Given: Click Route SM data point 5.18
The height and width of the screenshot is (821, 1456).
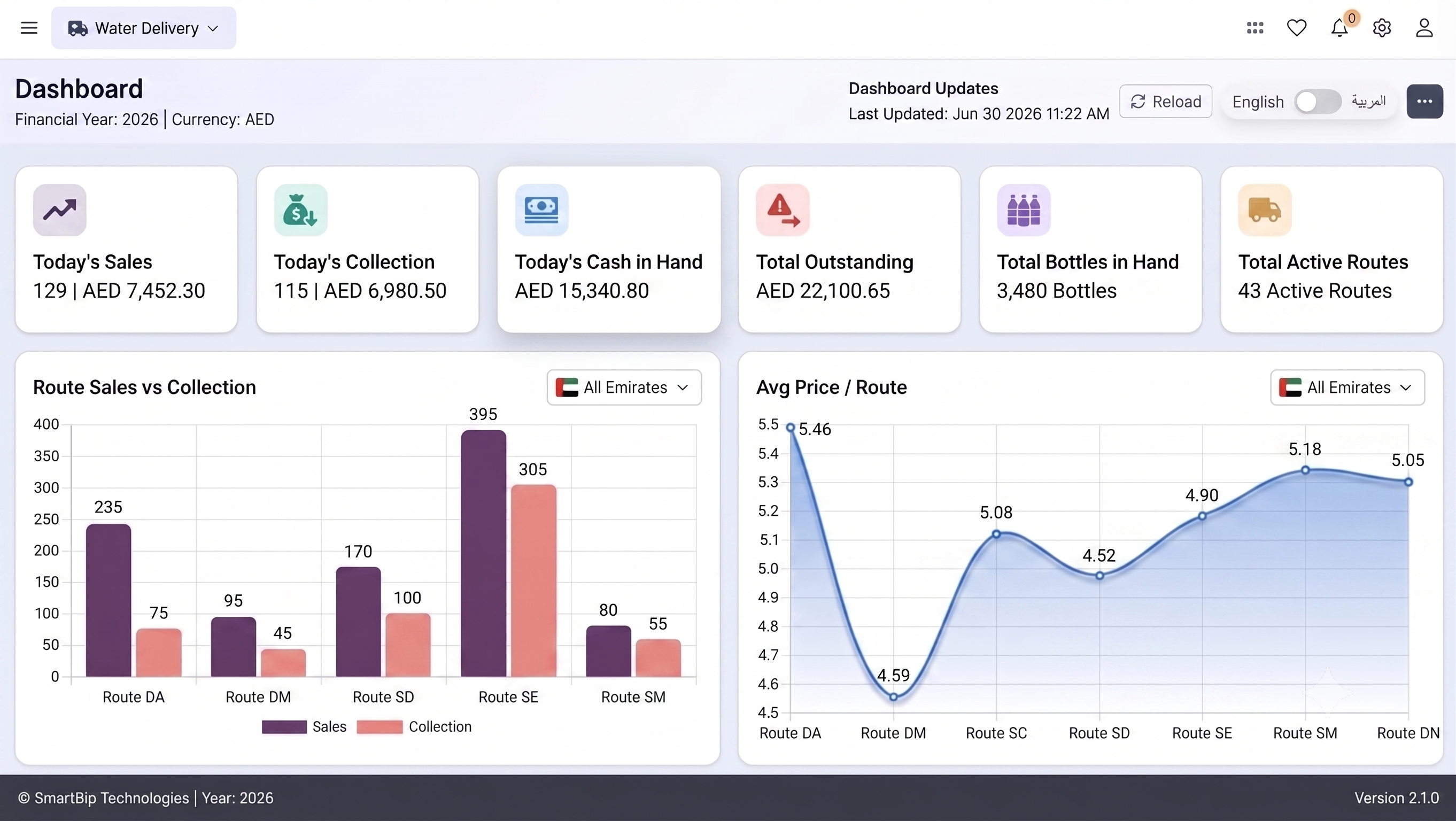Looking at the screenshot, I should tap(1306, 470).
